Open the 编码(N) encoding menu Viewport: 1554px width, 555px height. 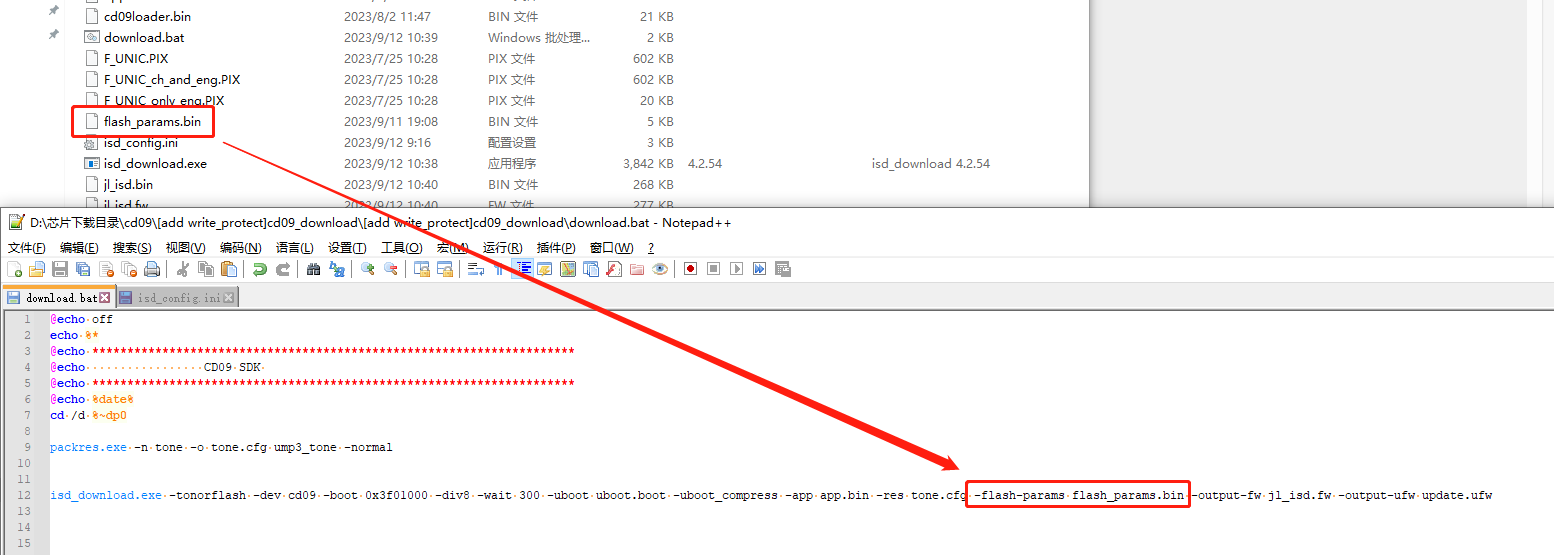click(x=240, y=248)
